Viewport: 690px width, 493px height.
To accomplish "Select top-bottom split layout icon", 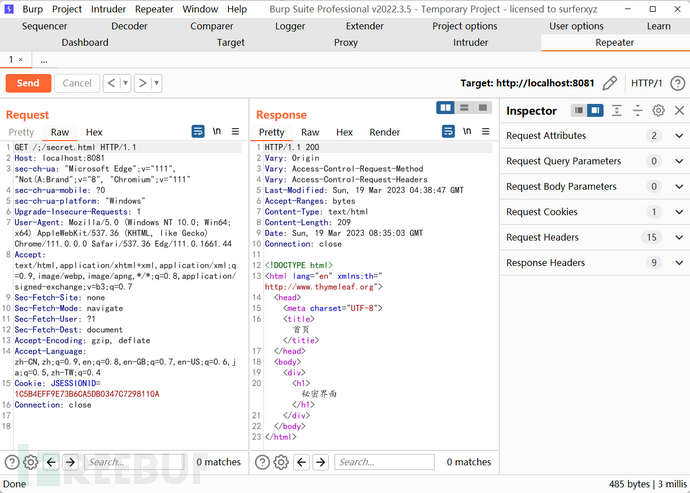I will (464, 107).
